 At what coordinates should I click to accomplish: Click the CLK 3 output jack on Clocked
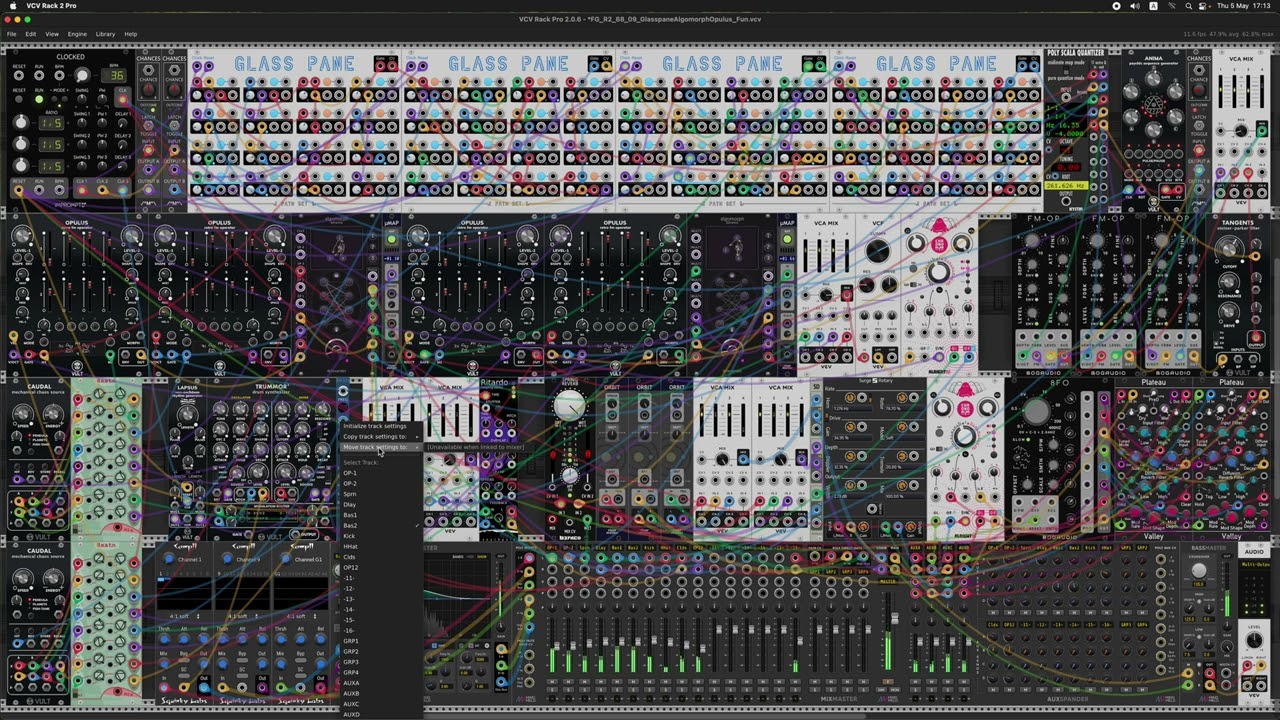pos(123,188)
